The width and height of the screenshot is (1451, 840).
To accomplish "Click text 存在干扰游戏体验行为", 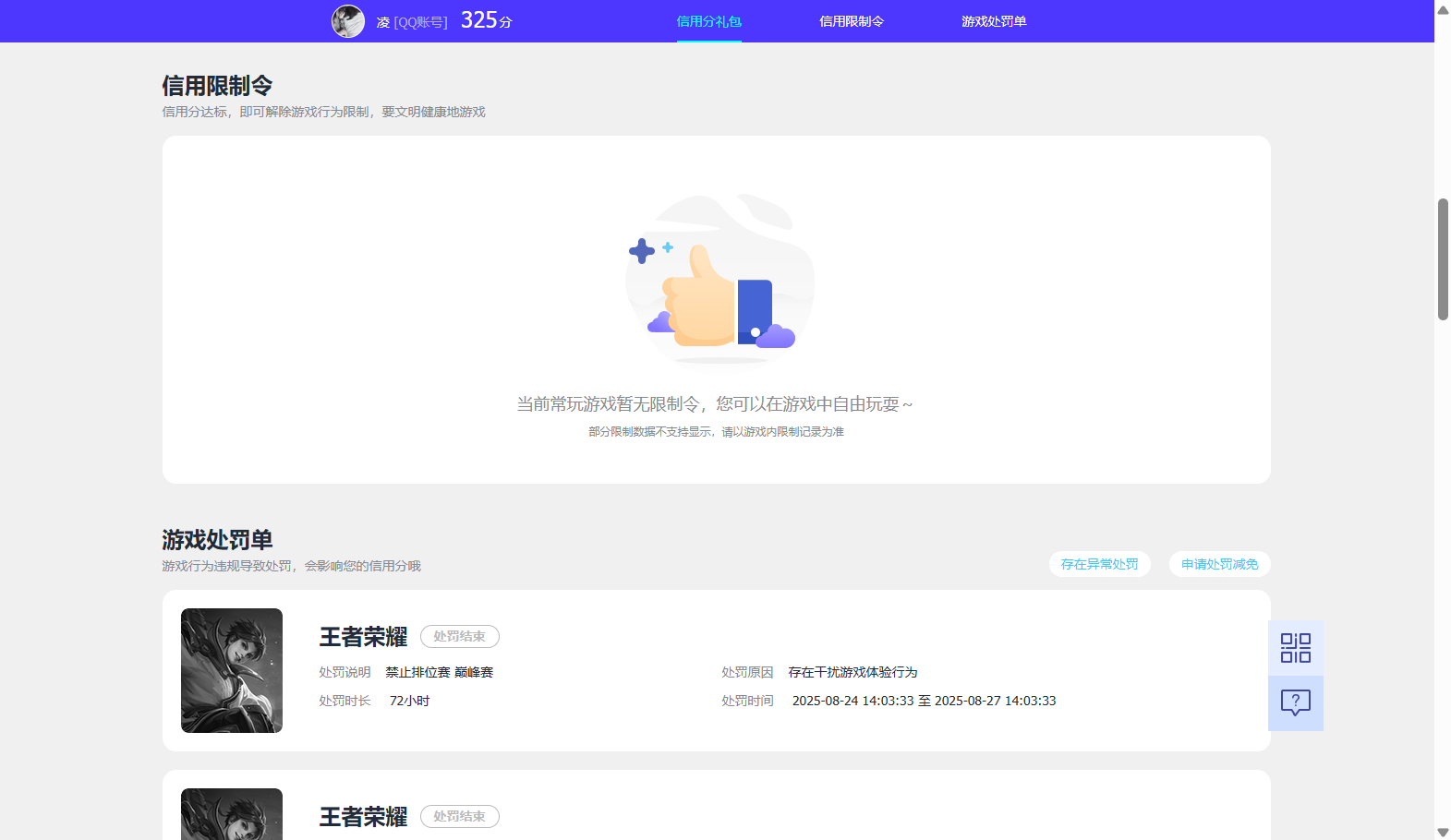I will pyautogui.click(x=852, y=672).
